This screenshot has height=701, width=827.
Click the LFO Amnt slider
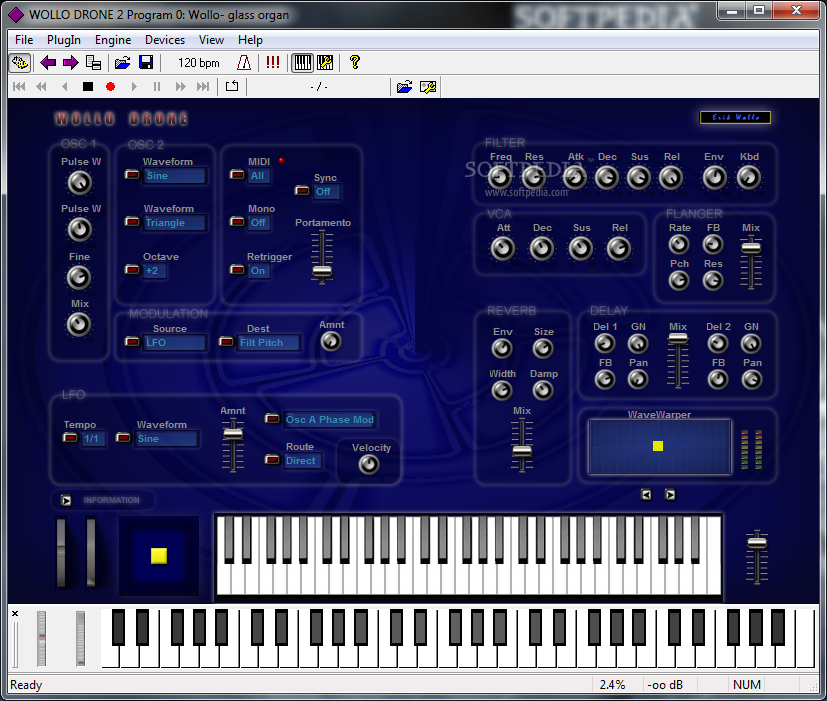(233, 445)
